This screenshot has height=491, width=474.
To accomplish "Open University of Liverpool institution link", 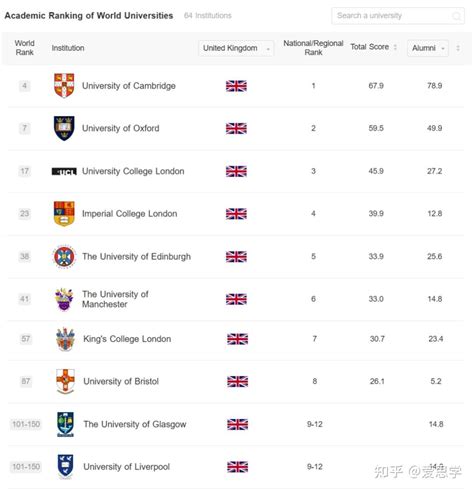I will (126, 467).
